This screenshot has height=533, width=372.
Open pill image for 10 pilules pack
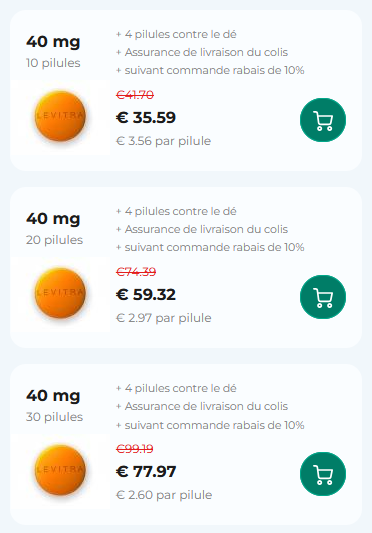coord(60,117)
